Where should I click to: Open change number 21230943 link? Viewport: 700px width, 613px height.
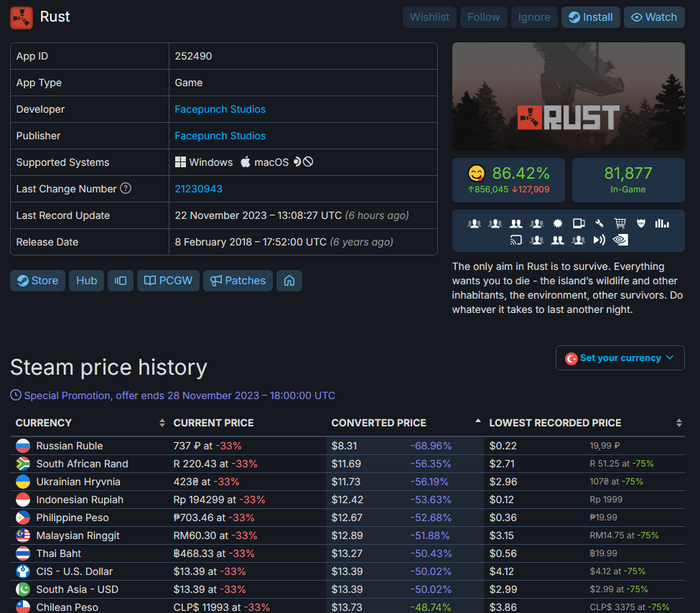tap(199, 189)
